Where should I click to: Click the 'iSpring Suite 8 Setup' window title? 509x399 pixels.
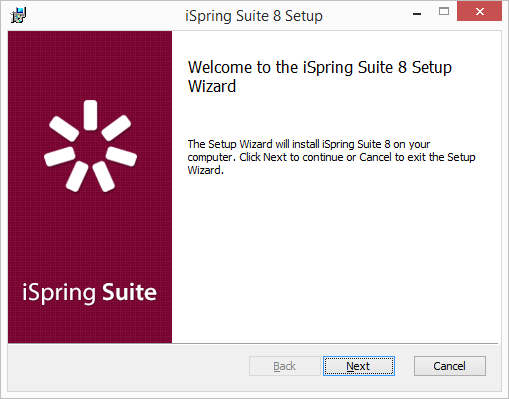click(x=254, y=16)
